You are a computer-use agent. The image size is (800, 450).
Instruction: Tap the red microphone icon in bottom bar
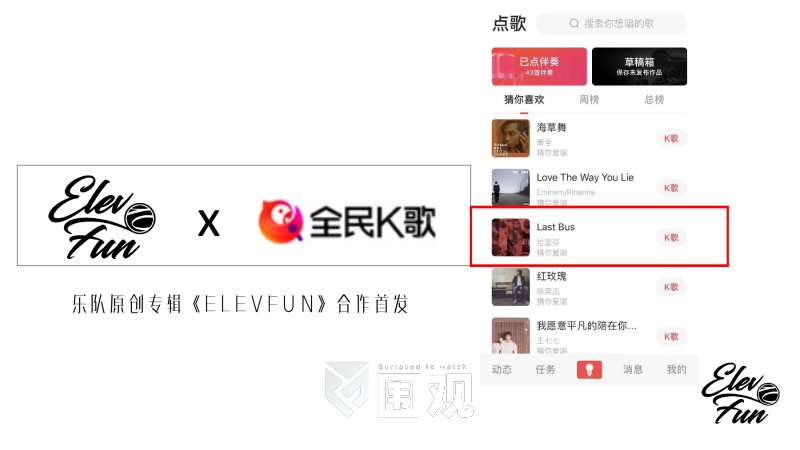589,369
